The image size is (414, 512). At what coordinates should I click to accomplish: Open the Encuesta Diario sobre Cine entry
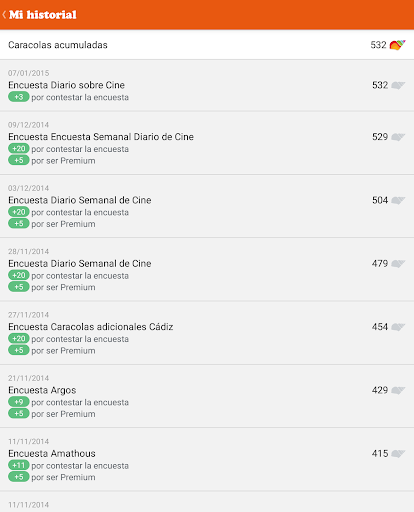207,86
